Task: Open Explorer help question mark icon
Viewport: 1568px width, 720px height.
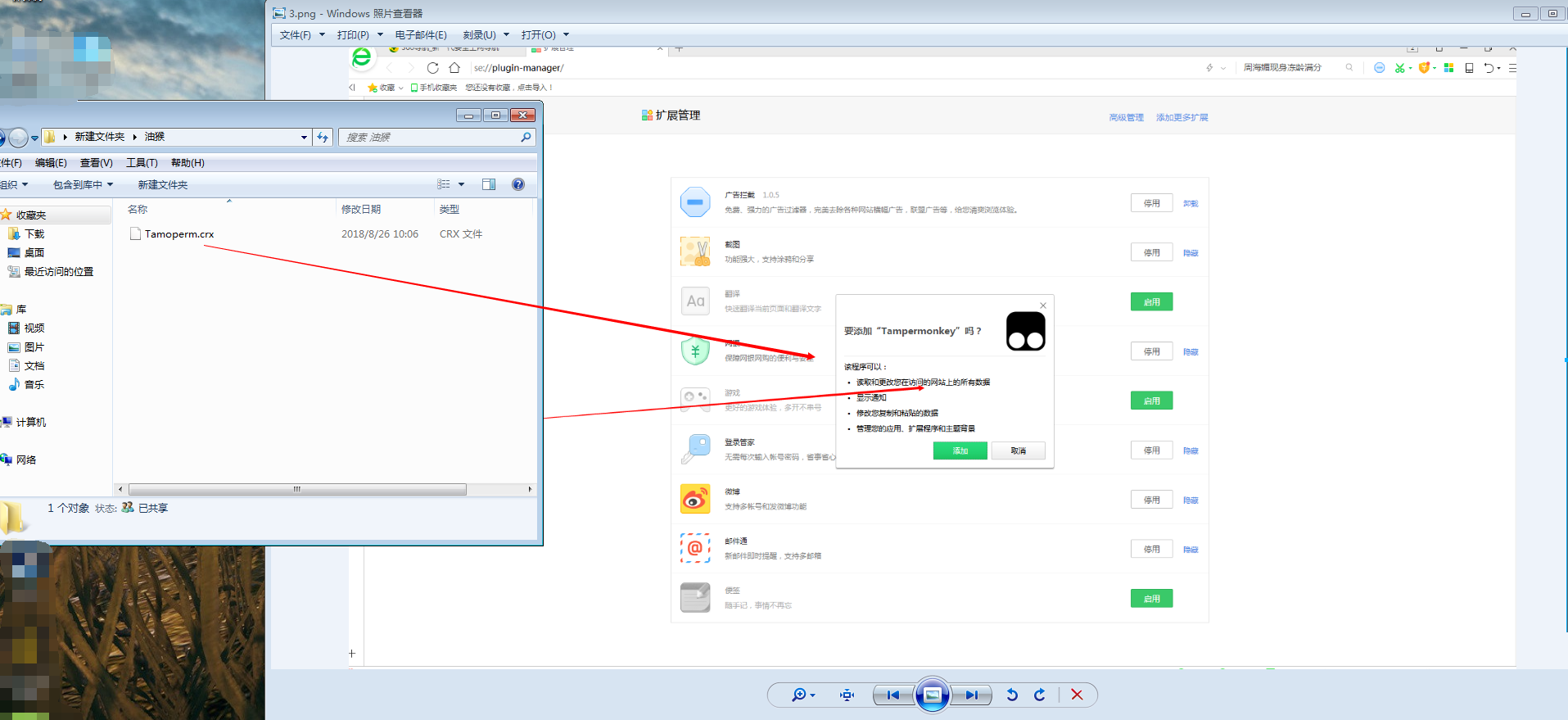Action: click(518, 184)
